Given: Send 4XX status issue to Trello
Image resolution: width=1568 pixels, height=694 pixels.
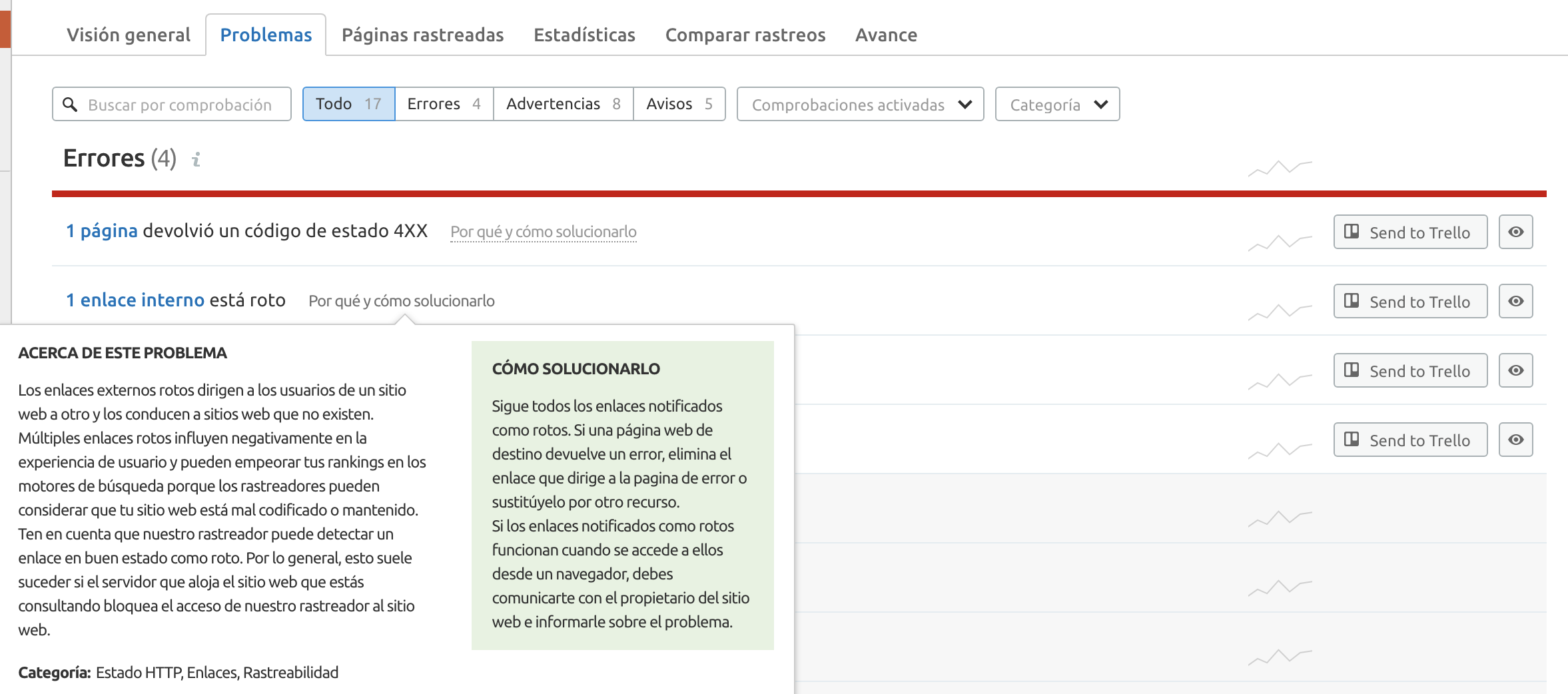Looking at the screenshot, I should [x=1410, y=232].
